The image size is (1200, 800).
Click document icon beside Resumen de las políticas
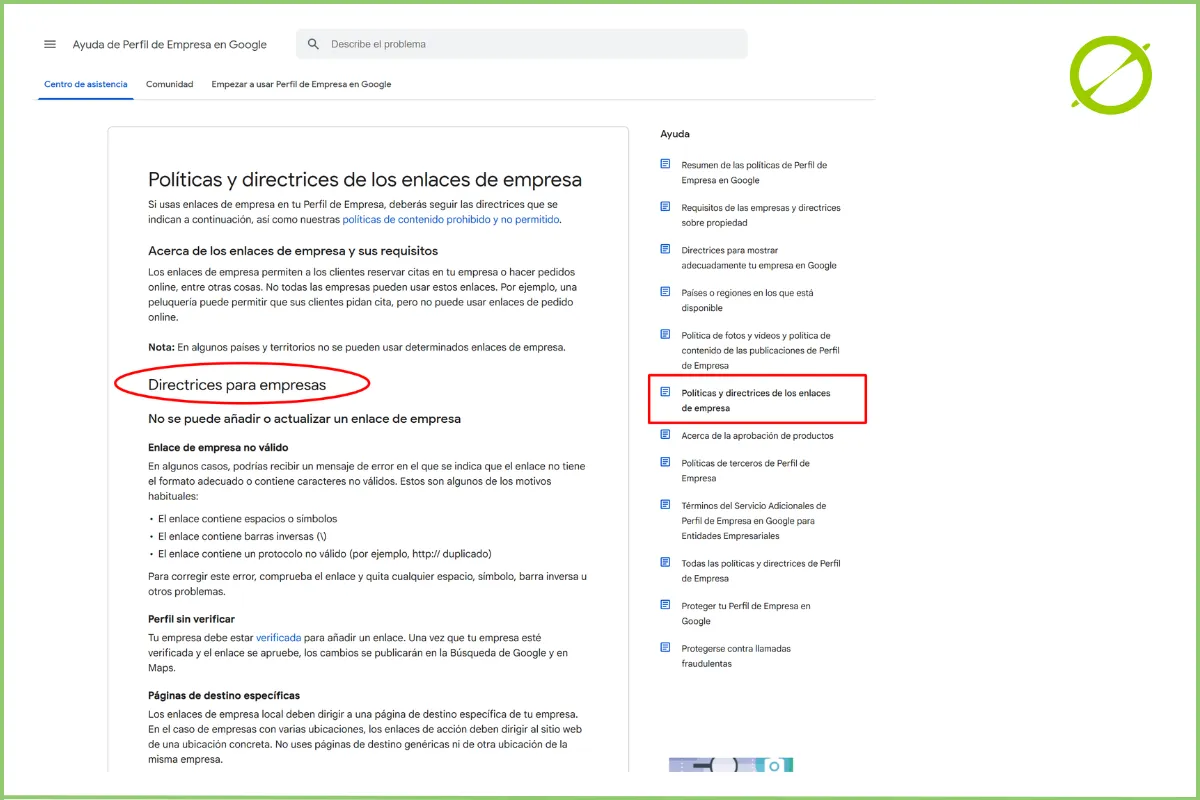(x=666, y=164)
